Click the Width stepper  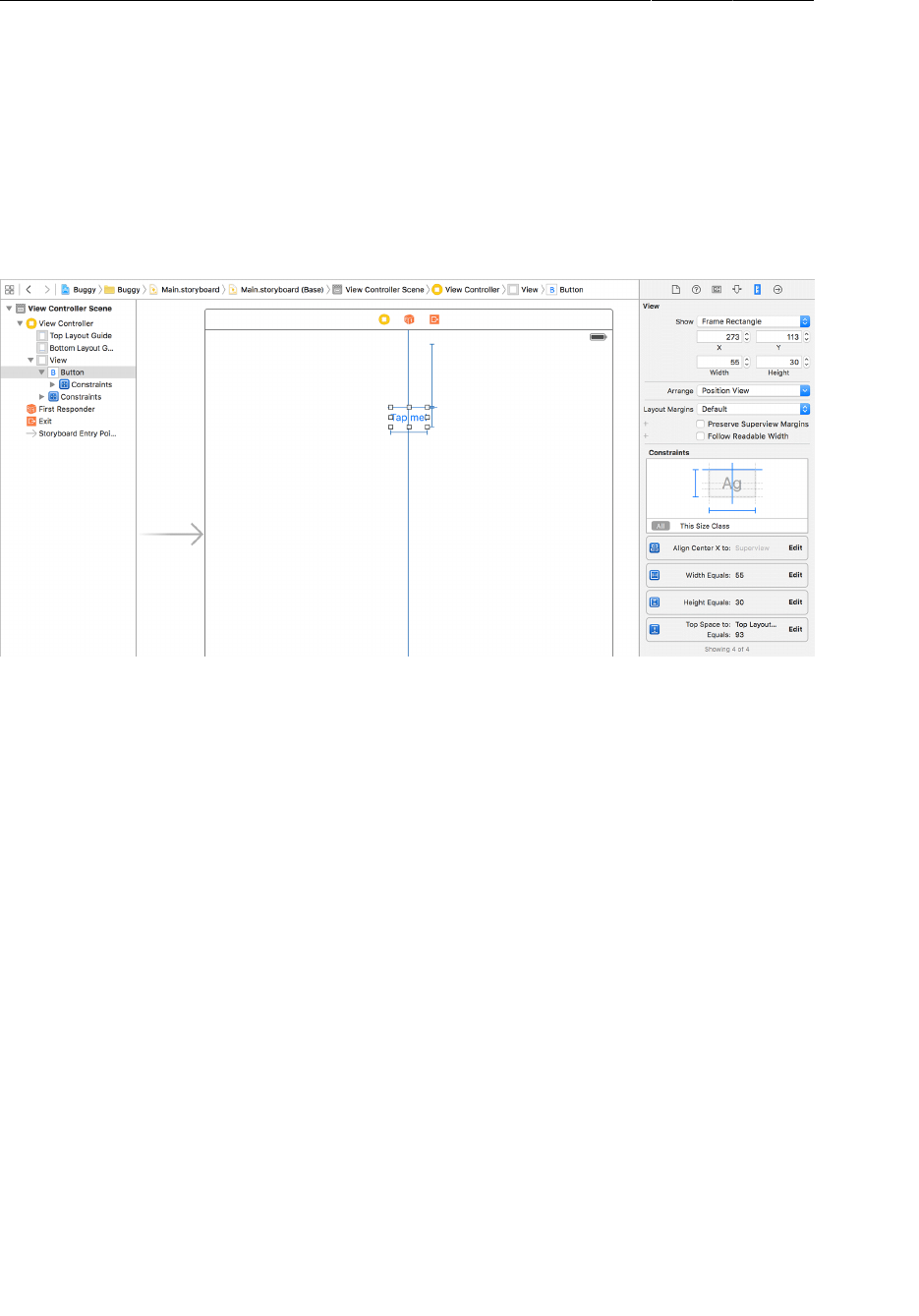click(747, 363)
